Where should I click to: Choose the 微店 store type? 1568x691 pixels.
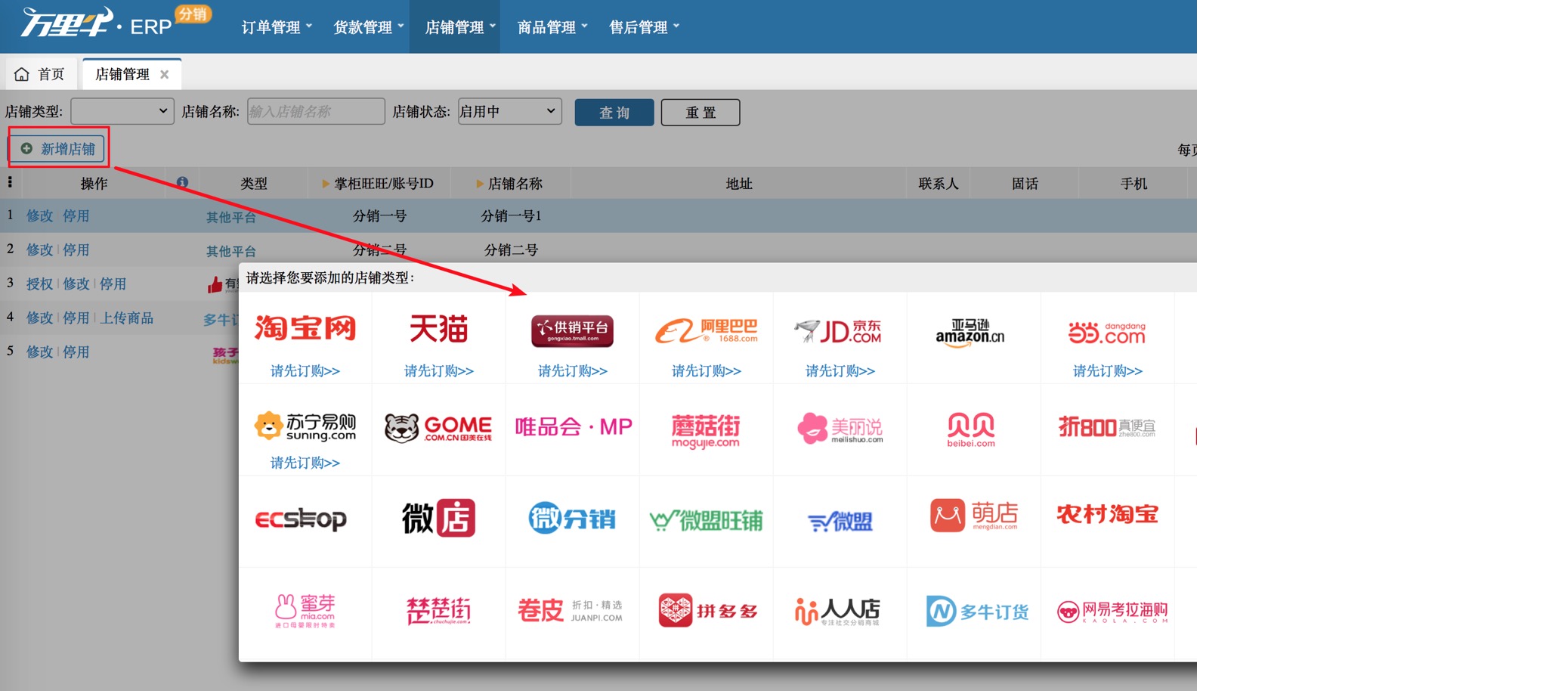click(438, 518)
